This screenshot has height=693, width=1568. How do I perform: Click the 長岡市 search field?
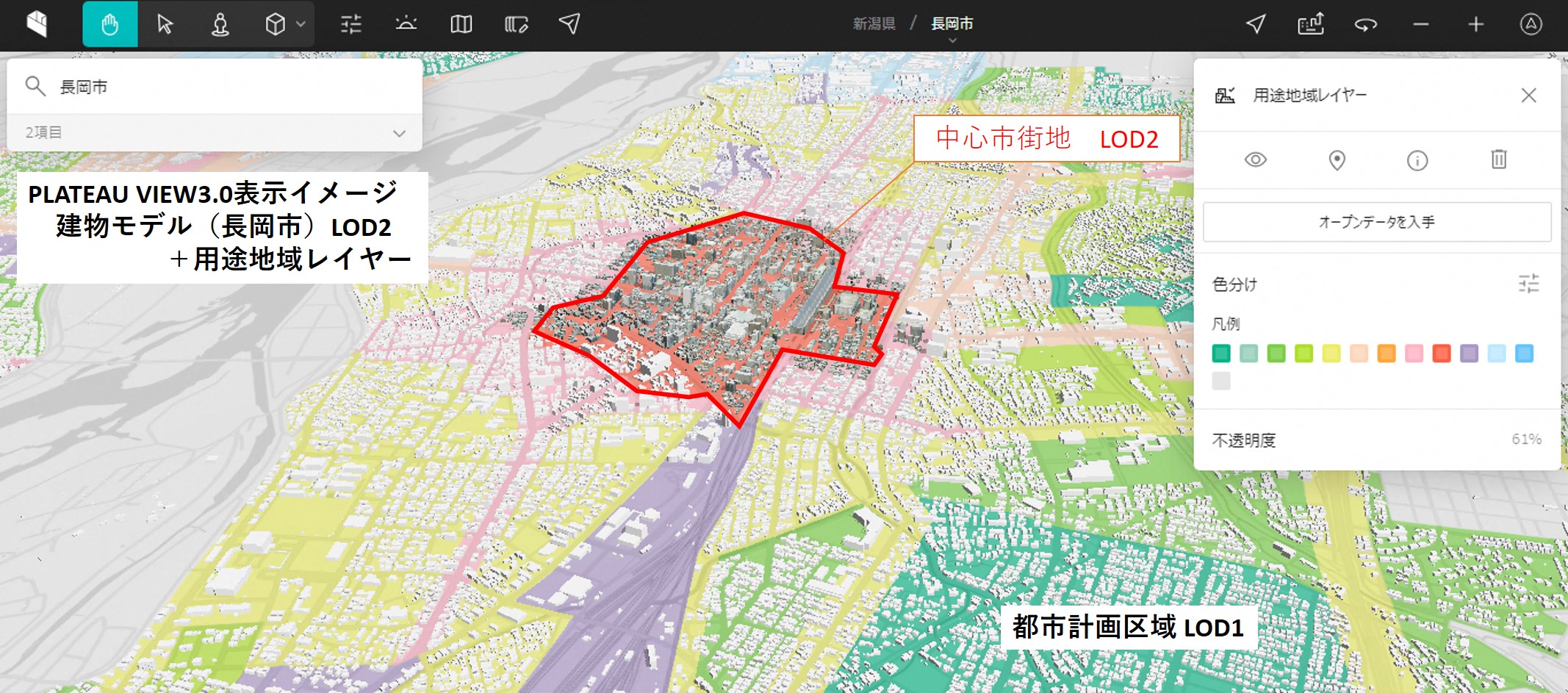point(215,87)
